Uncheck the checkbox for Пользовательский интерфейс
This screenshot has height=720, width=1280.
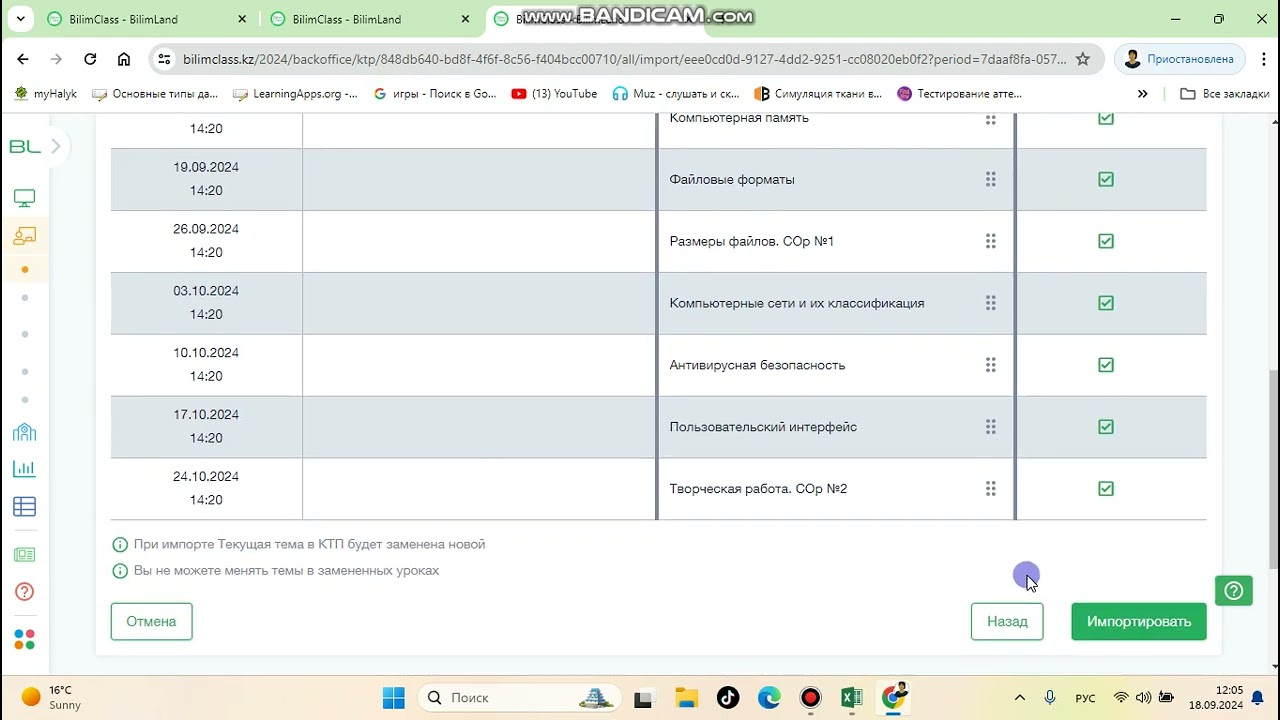pyautogui.click(x=1106, y=427)
